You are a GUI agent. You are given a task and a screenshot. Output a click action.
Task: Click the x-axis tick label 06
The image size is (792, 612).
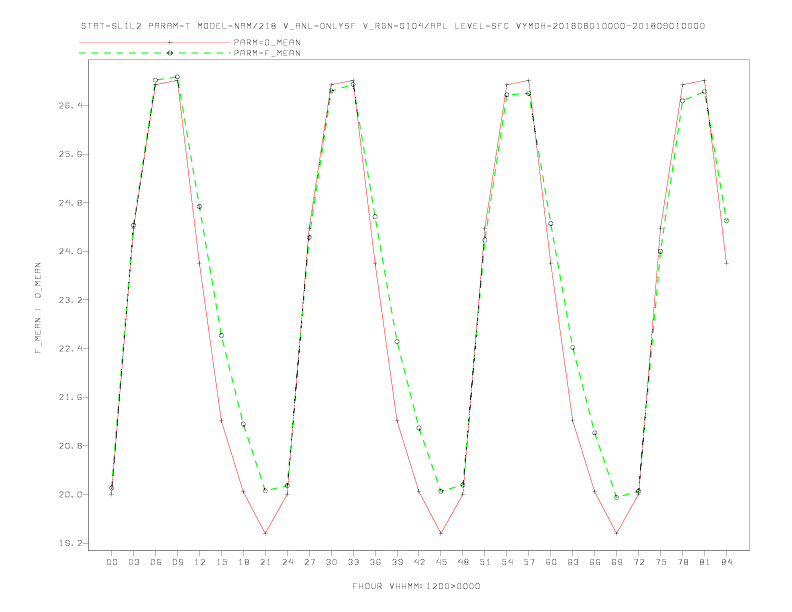pos(156,562)
